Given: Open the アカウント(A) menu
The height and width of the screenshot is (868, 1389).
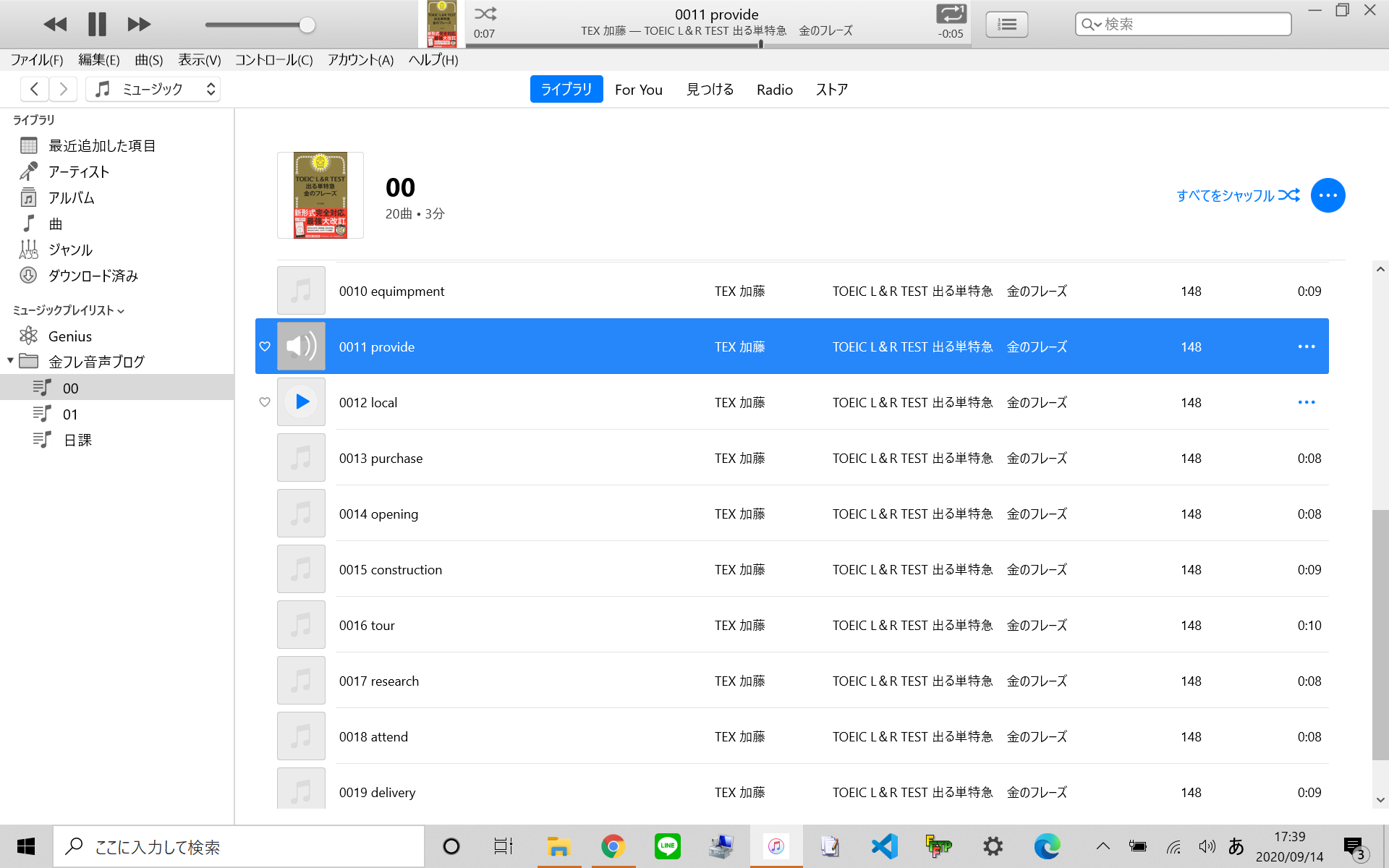Looking at the screenshot, I should (360, 60).
